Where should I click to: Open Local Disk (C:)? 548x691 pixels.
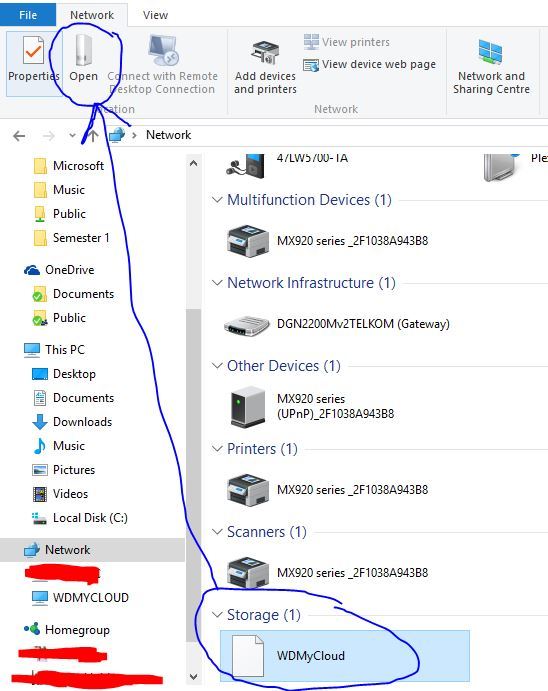coord(80,518)
